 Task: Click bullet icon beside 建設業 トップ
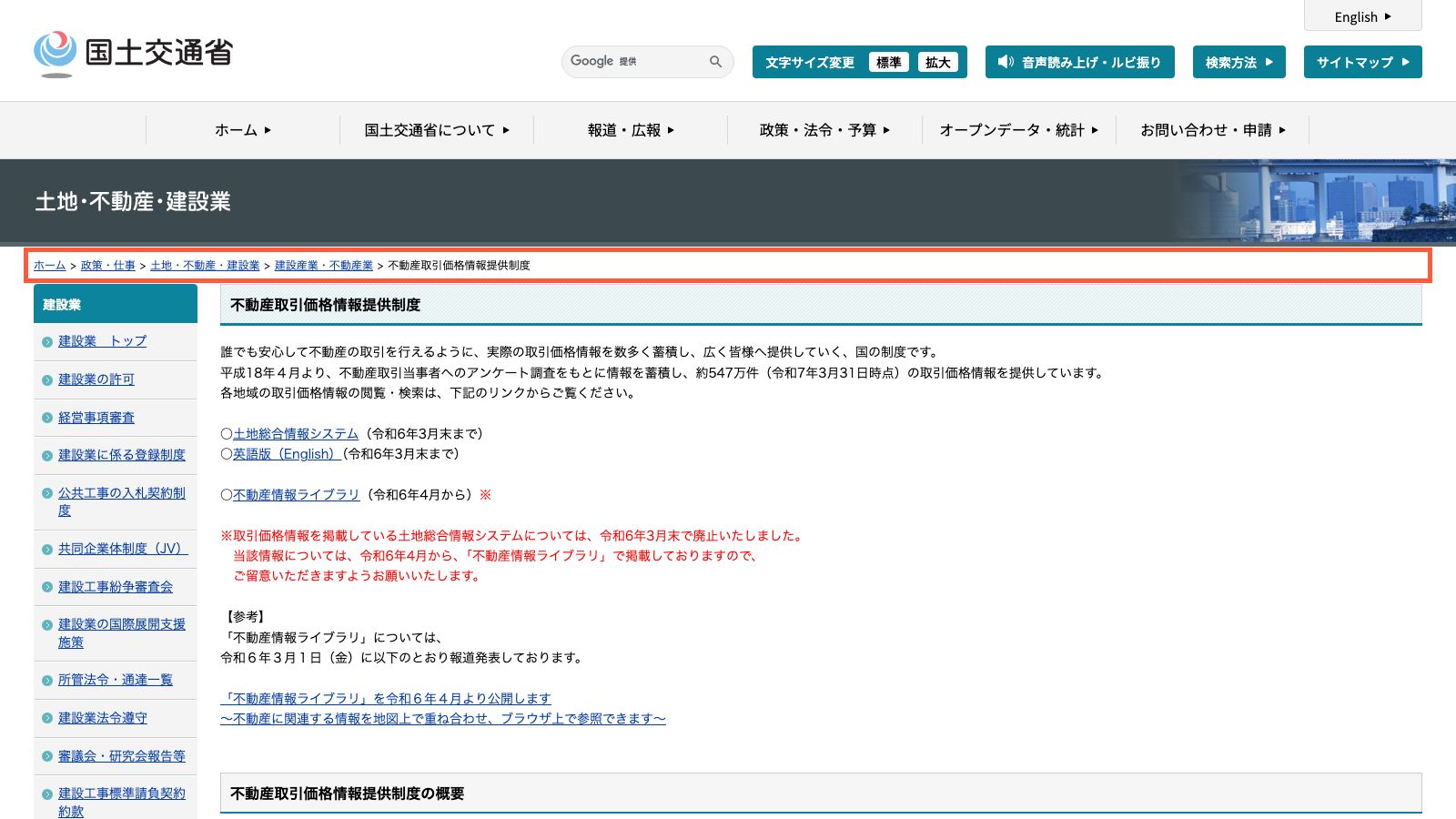[47, 342]
